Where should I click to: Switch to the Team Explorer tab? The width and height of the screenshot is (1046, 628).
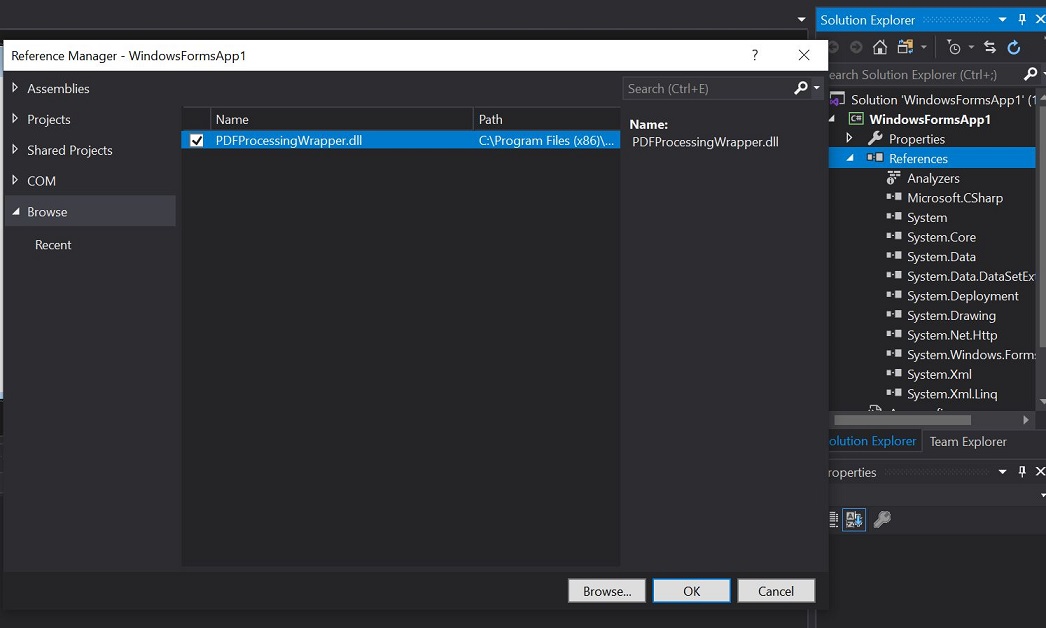[967, 441]
